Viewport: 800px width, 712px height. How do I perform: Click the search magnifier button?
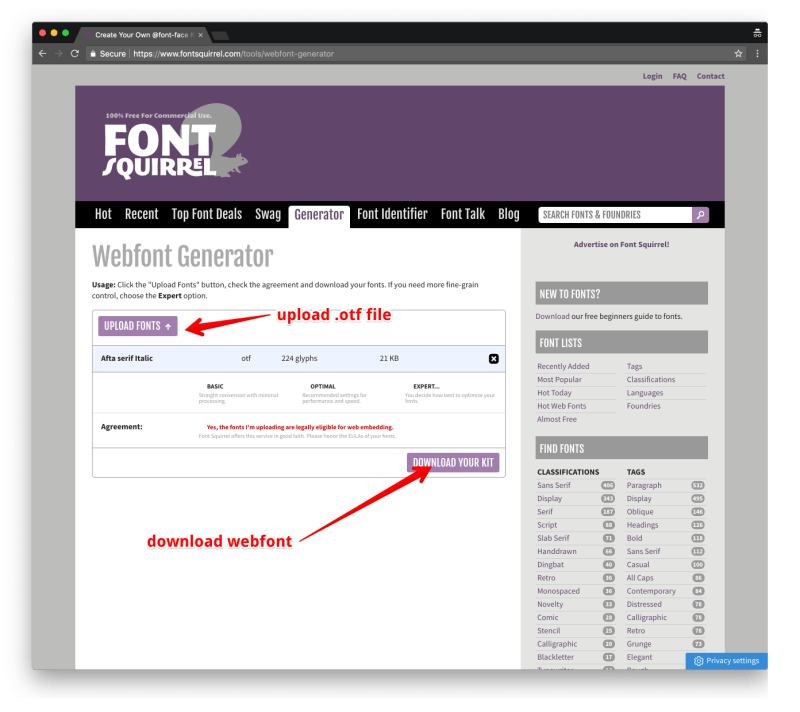(701, 215)
